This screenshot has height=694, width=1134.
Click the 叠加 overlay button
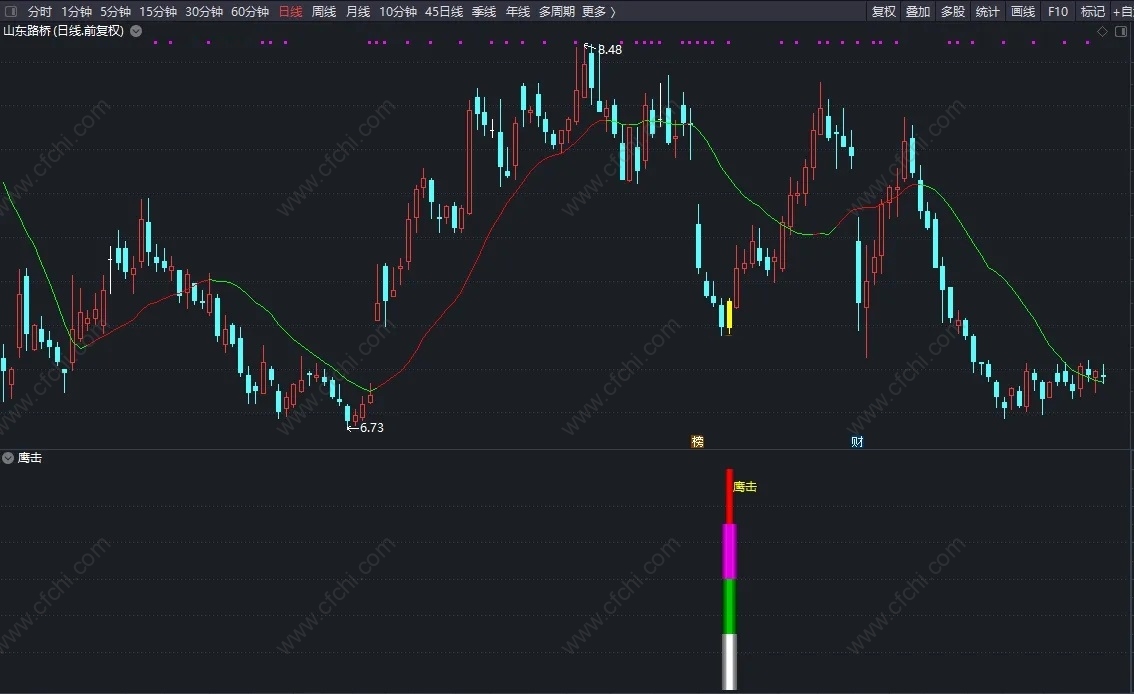(x=918, y=12)
